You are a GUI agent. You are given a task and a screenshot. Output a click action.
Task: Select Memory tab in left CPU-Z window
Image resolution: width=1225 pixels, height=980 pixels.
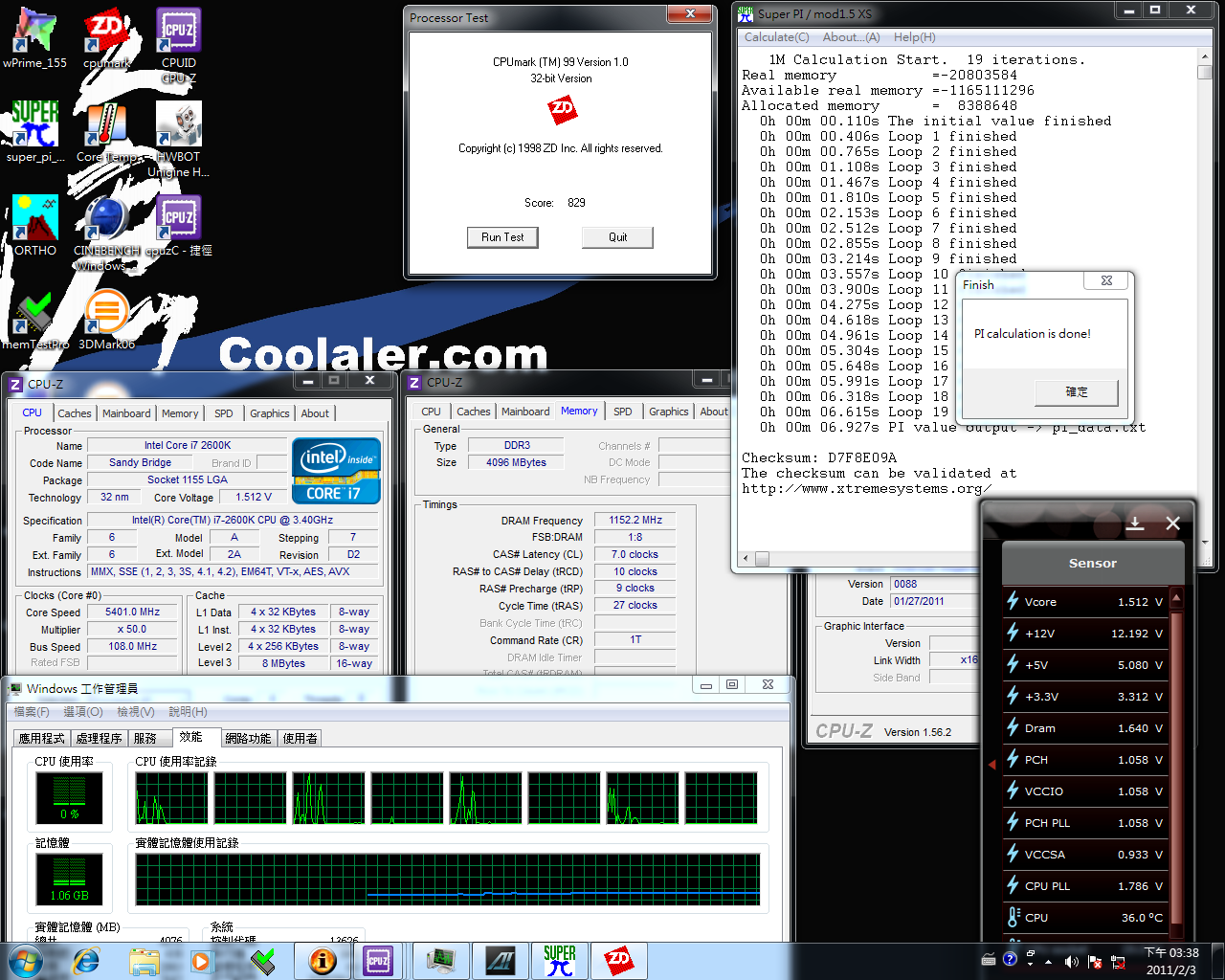click(180, 413)
